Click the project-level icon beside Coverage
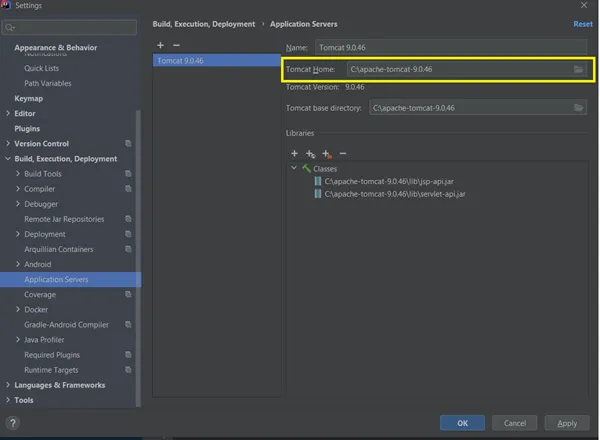The width and height of the screenshot is (600, 440). [x=128, y=294]
